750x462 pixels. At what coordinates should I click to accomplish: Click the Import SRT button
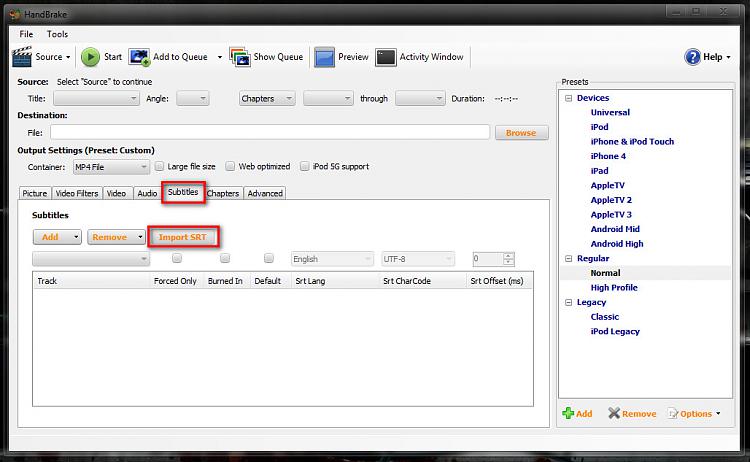click(183, 237)
